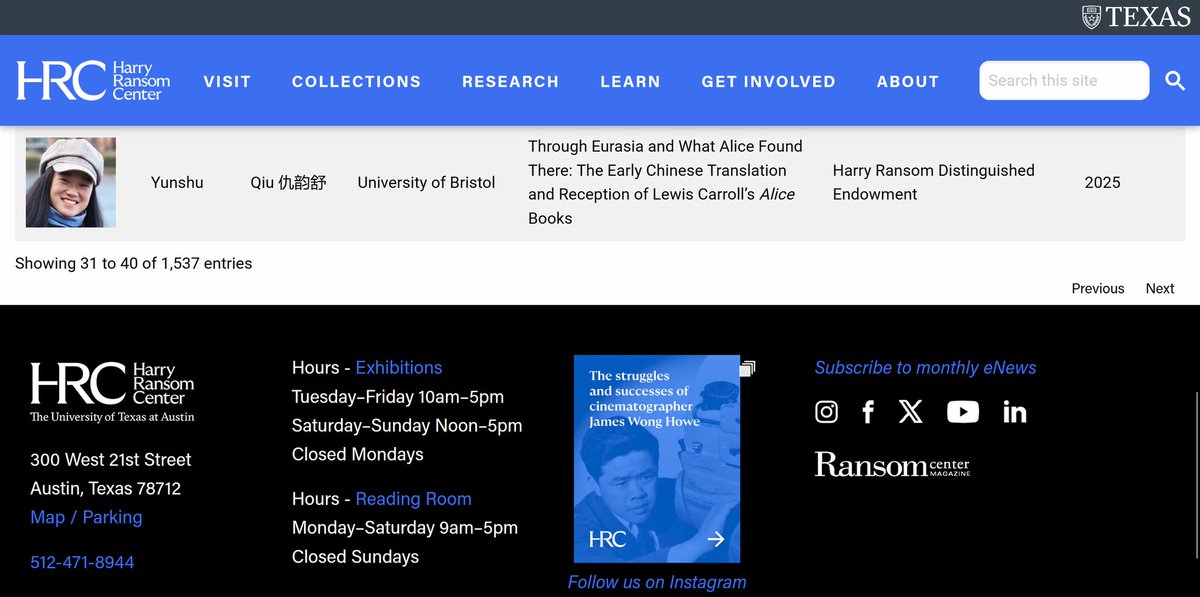Click the Austin, Texas 78712 line
The width and height of the screenshot is (1200, 597).
point(105,489)
